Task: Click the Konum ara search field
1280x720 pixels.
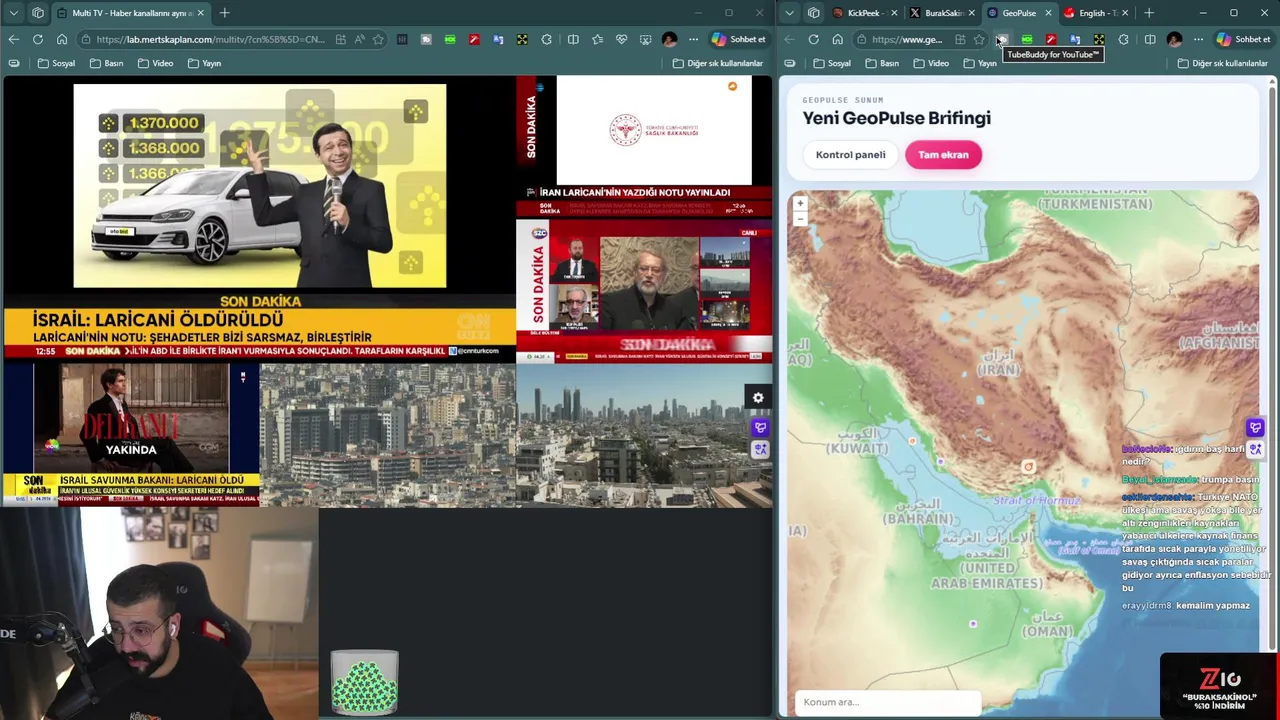Action: [888, 702]
